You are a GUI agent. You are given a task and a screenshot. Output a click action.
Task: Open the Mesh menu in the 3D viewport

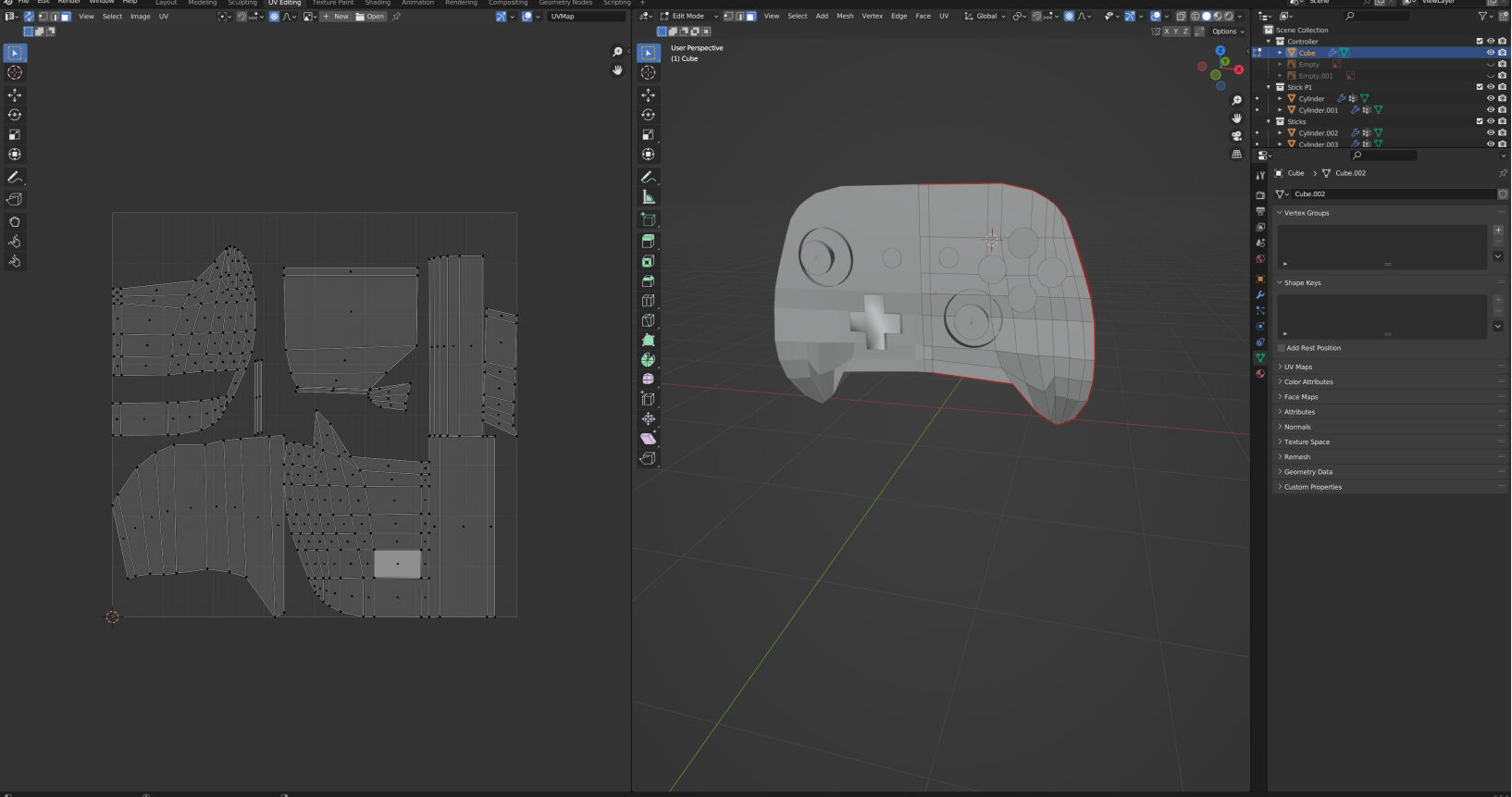[x=845, y=16]
